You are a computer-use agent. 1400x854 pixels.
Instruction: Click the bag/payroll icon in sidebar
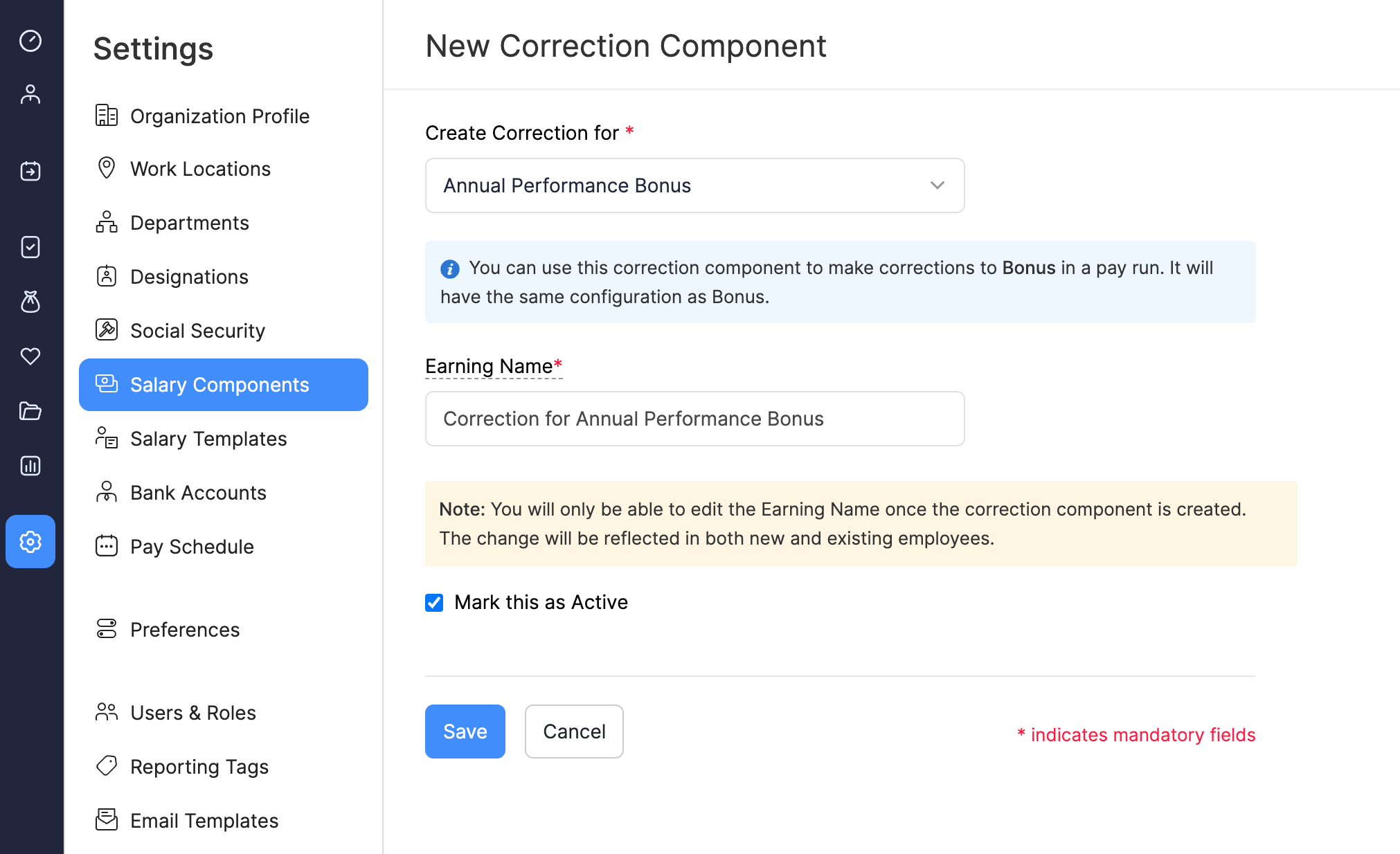[x=30, y=300]
